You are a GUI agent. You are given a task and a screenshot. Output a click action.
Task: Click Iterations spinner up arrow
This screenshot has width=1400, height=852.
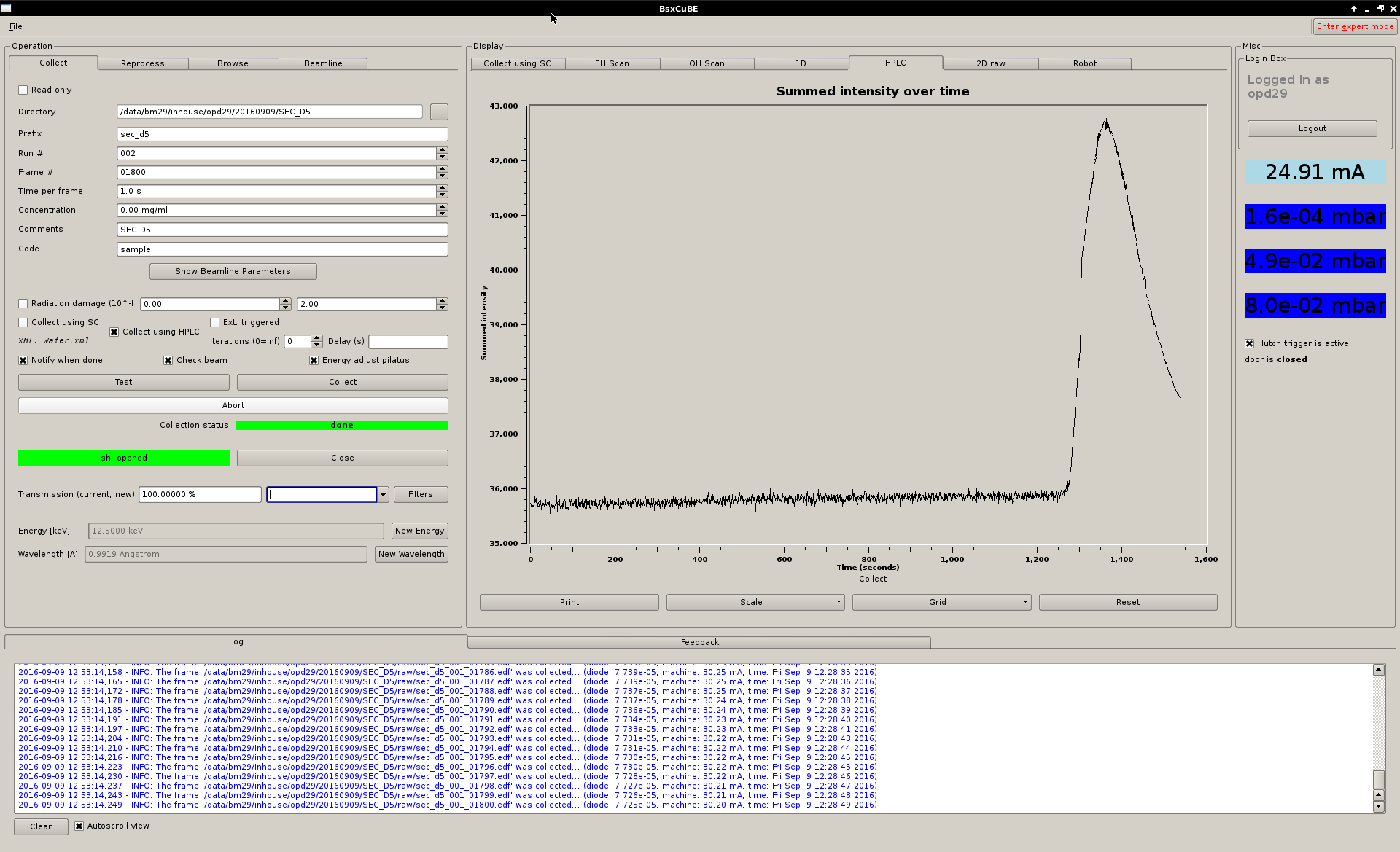[316, 338]
